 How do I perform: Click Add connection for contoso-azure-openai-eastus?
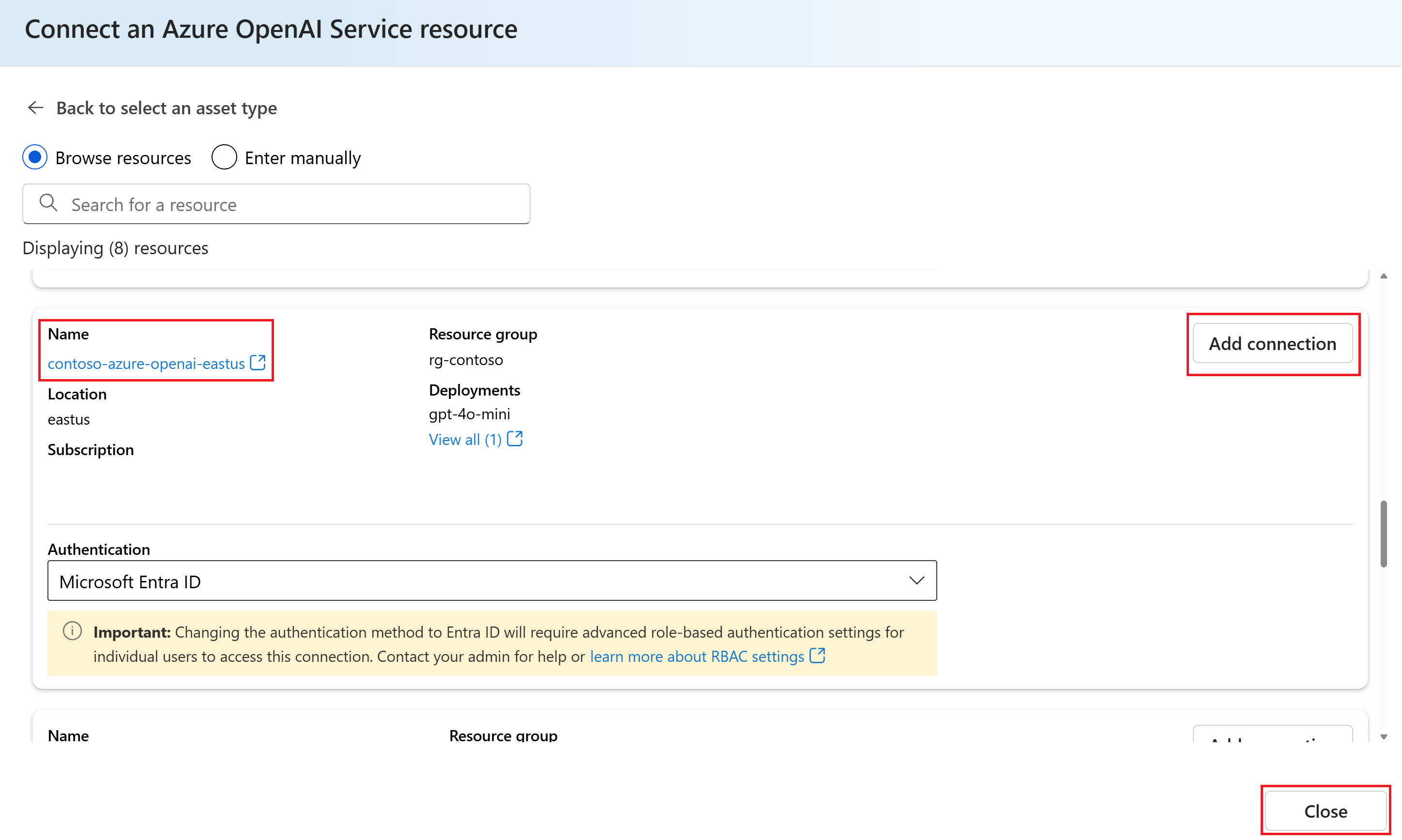click(1272, 344)
